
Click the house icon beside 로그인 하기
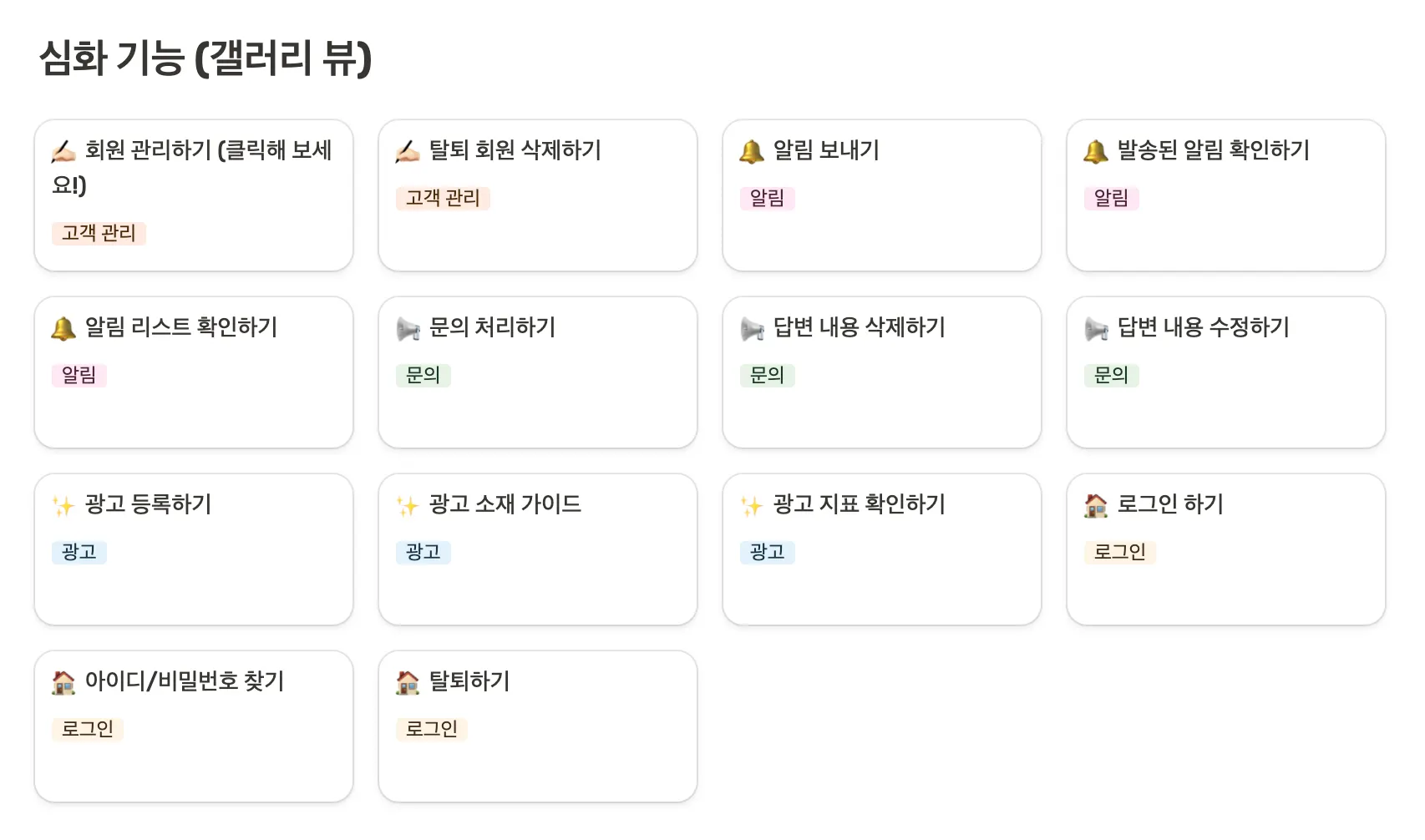click(x=1096, y=505)
